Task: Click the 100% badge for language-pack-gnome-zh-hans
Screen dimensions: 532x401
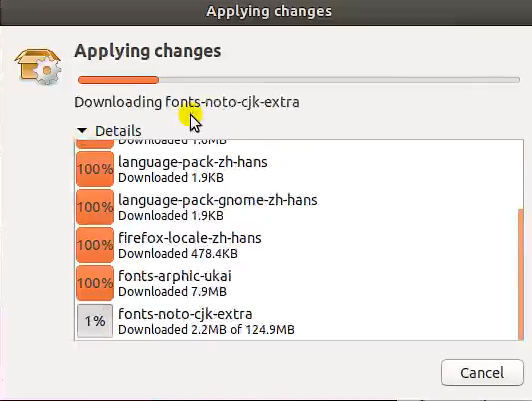Action: coord(95,207)
